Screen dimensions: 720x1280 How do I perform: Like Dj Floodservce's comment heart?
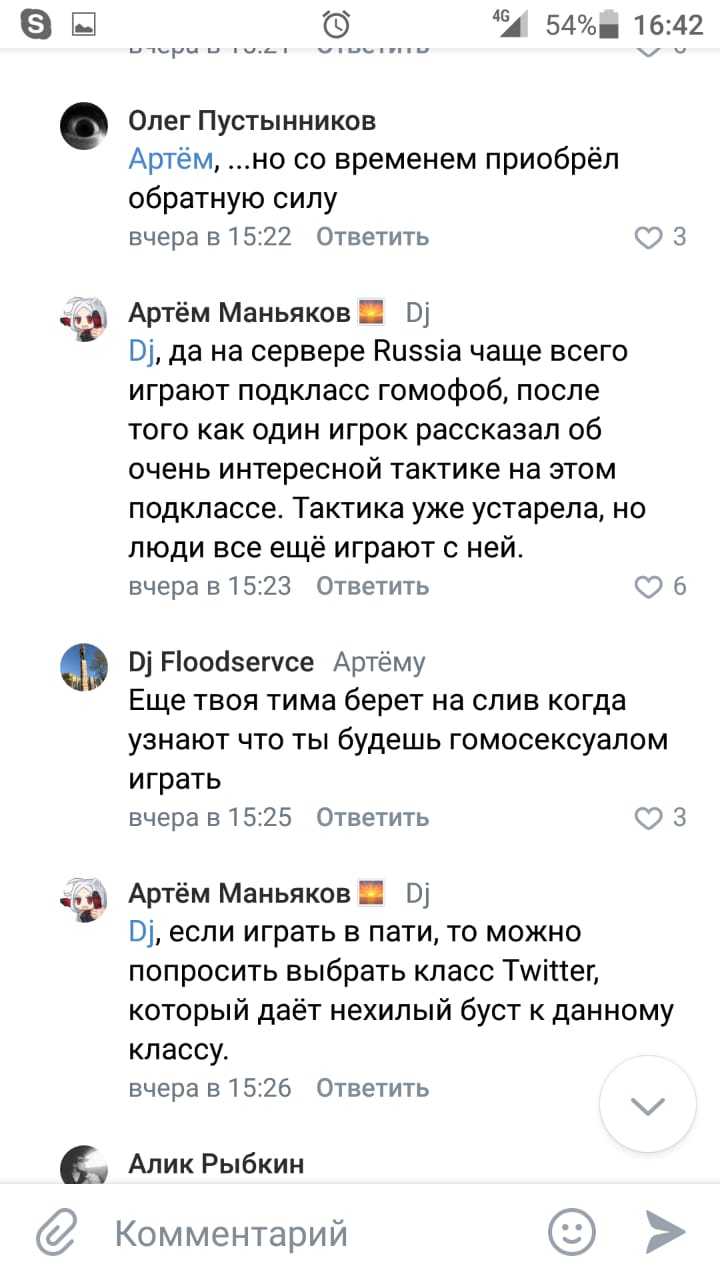pos(650,817)
